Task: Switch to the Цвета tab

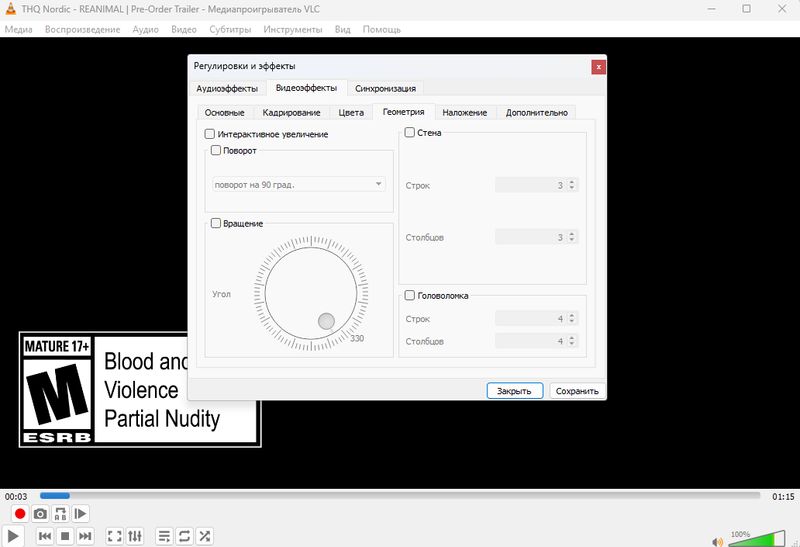Action: [350, 113]
